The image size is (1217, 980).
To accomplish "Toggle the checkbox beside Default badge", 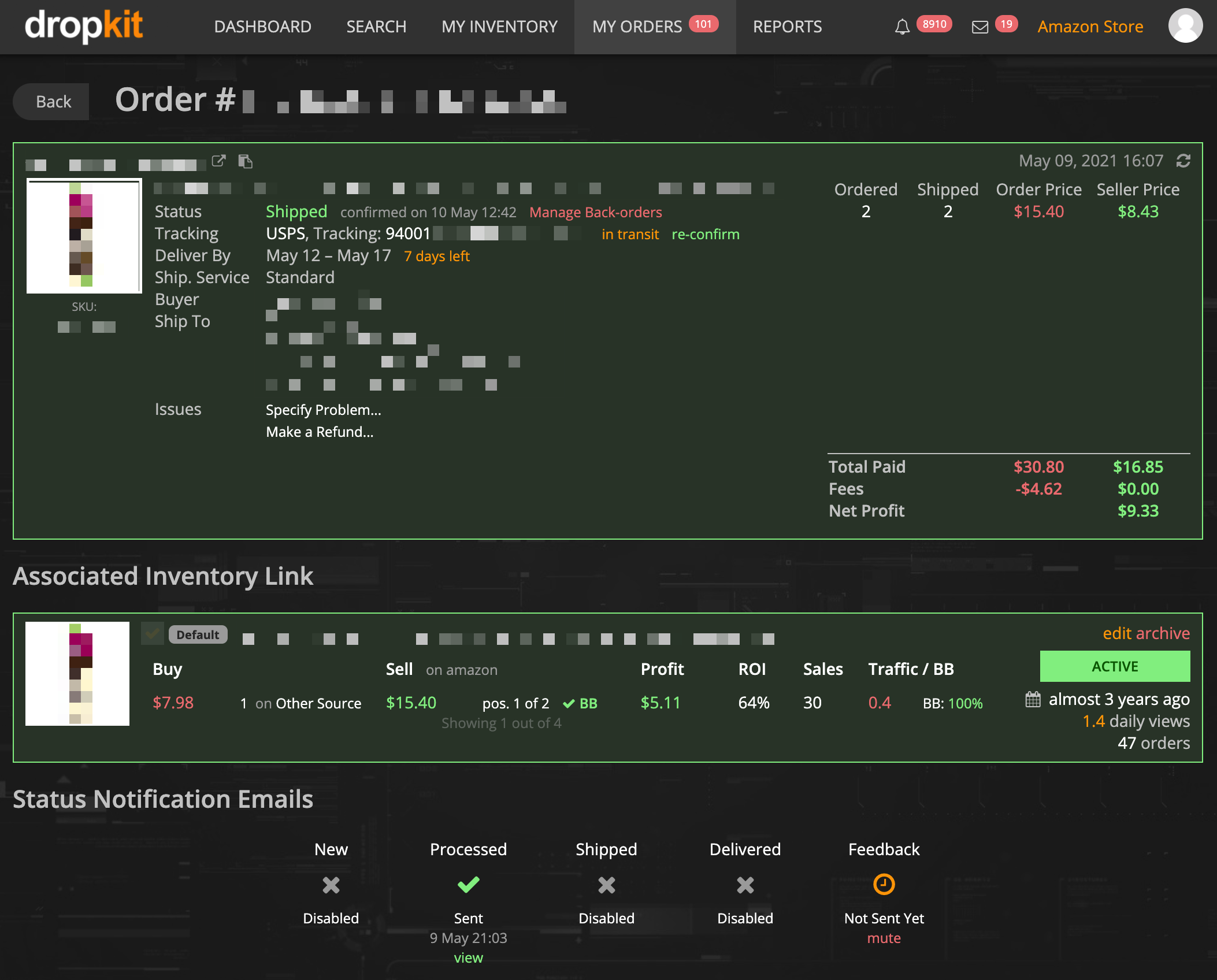I will pyautogui.click(x=153, y=634).
